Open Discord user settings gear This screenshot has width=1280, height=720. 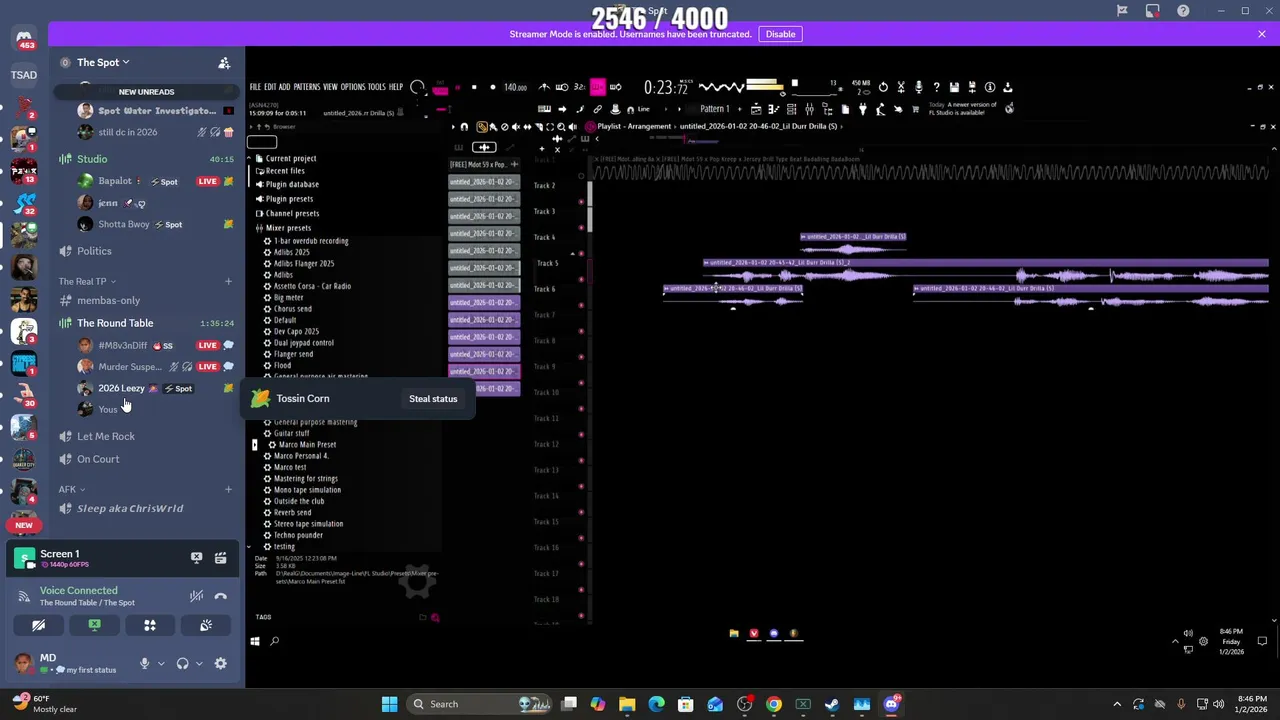tap(220, 663)
